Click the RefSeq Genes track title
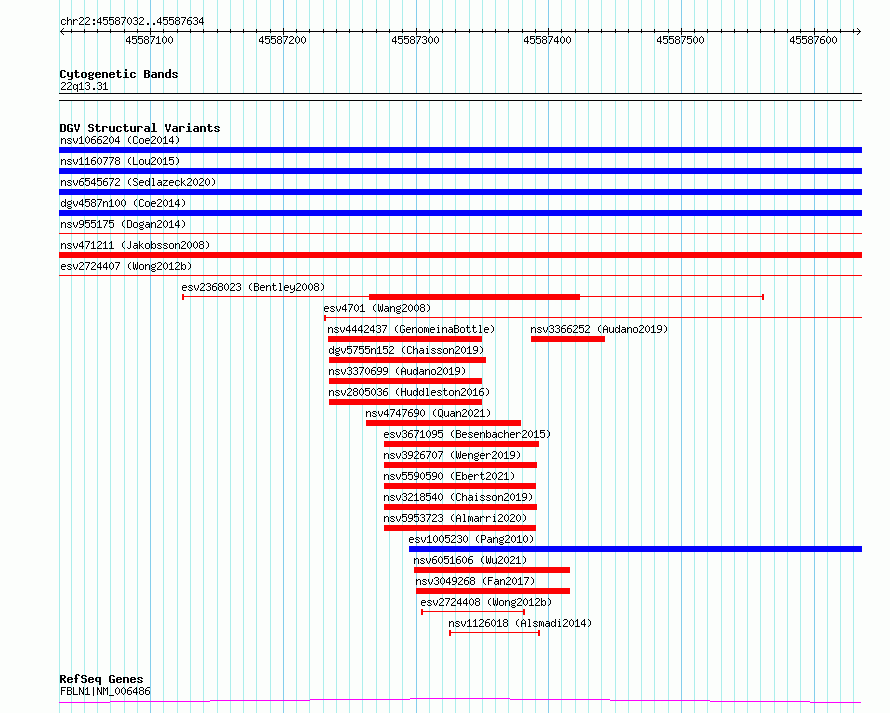890x713 pixels. point(101,679)
